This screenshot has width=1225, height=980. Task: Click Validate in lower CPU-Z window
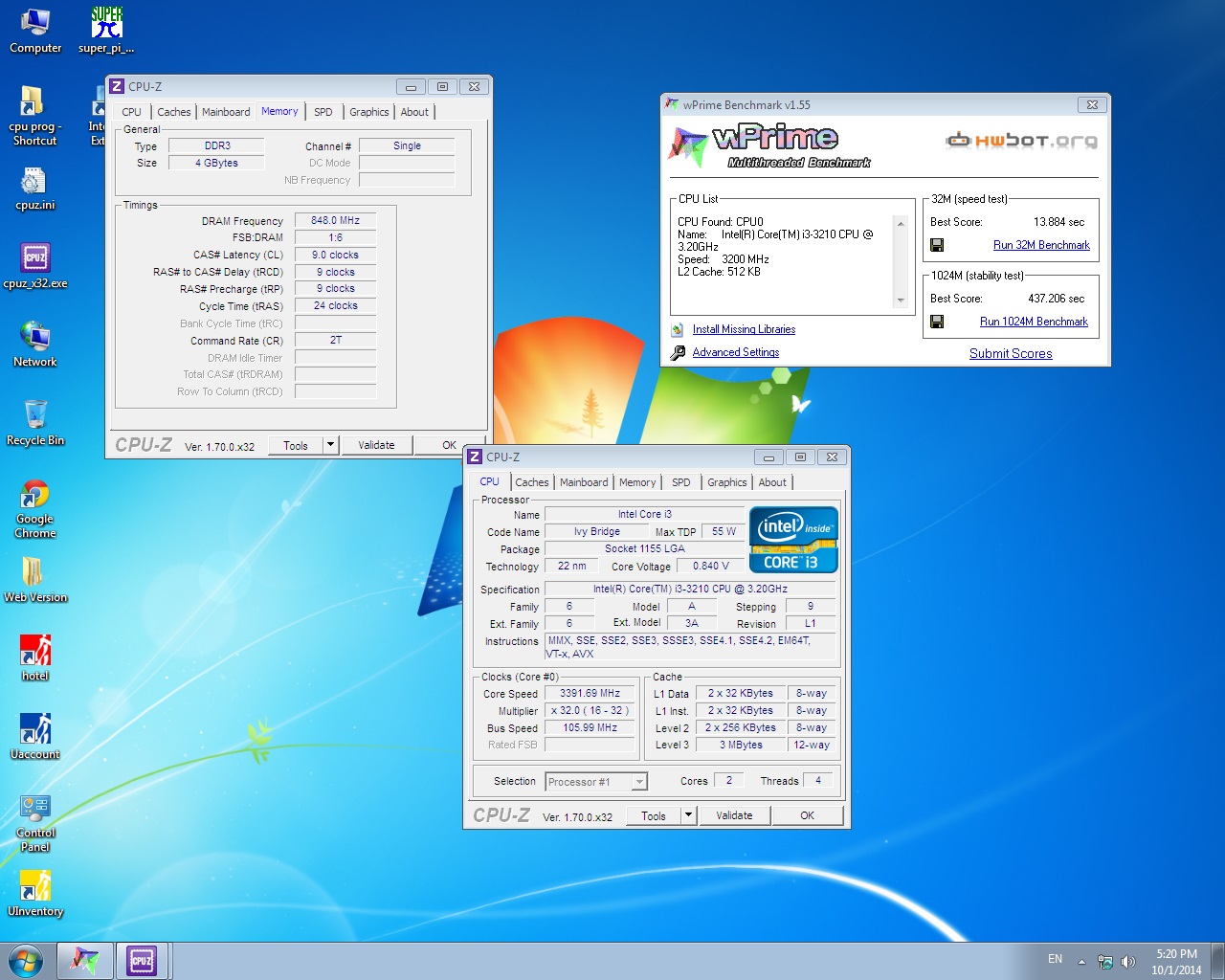coord(734,815)
